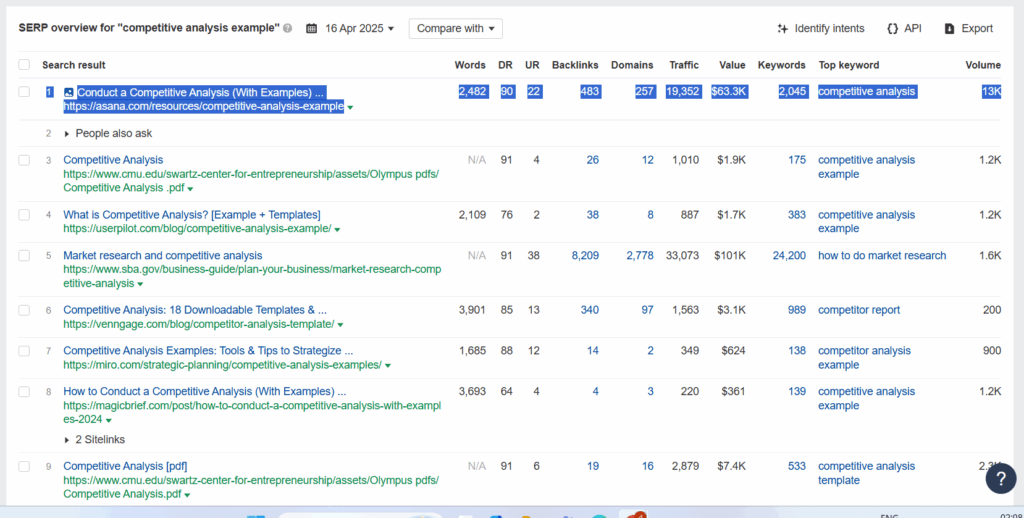Click the Top keyword column header
Viewport: 1024px width, 518px height.
849,65
